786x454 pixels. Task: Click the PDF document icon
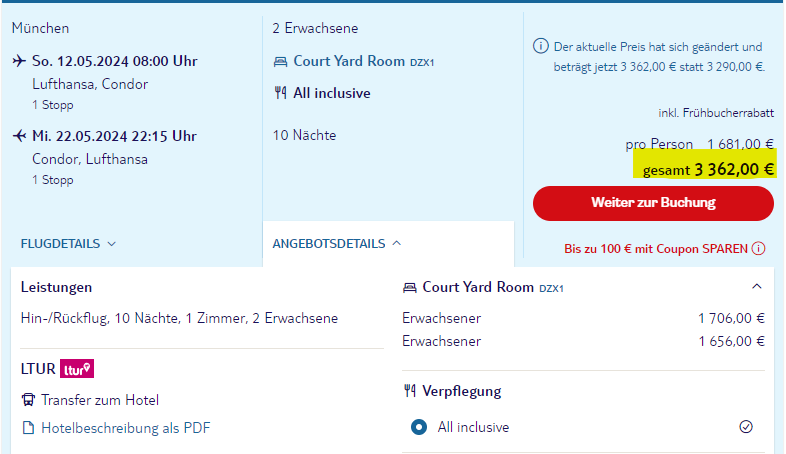coord(29,428)
